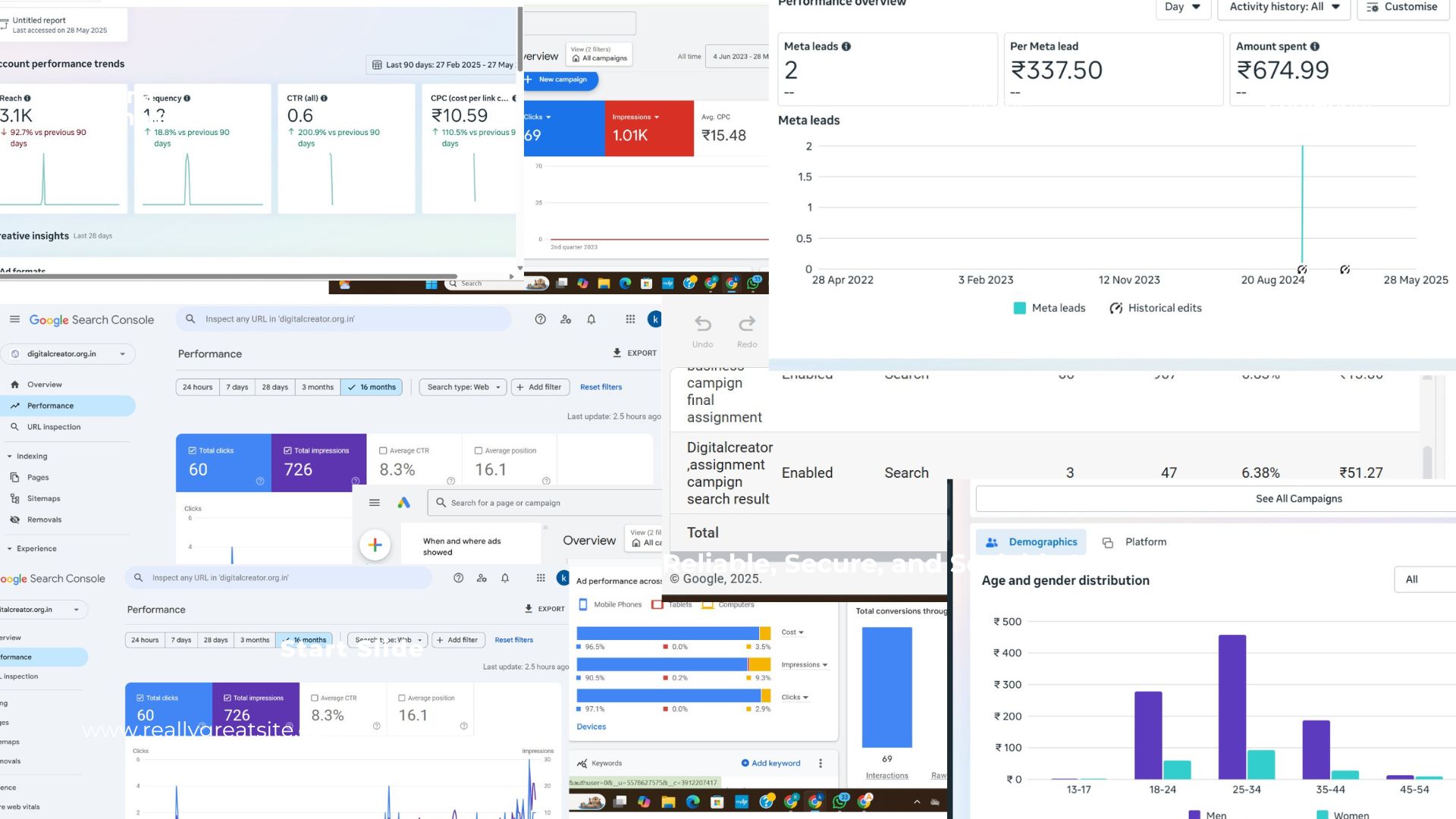The height and width of the screenshot is (819, 1456).
Task: Open URL inspection in Search Console sidebar
Action: tap(54, 427)
